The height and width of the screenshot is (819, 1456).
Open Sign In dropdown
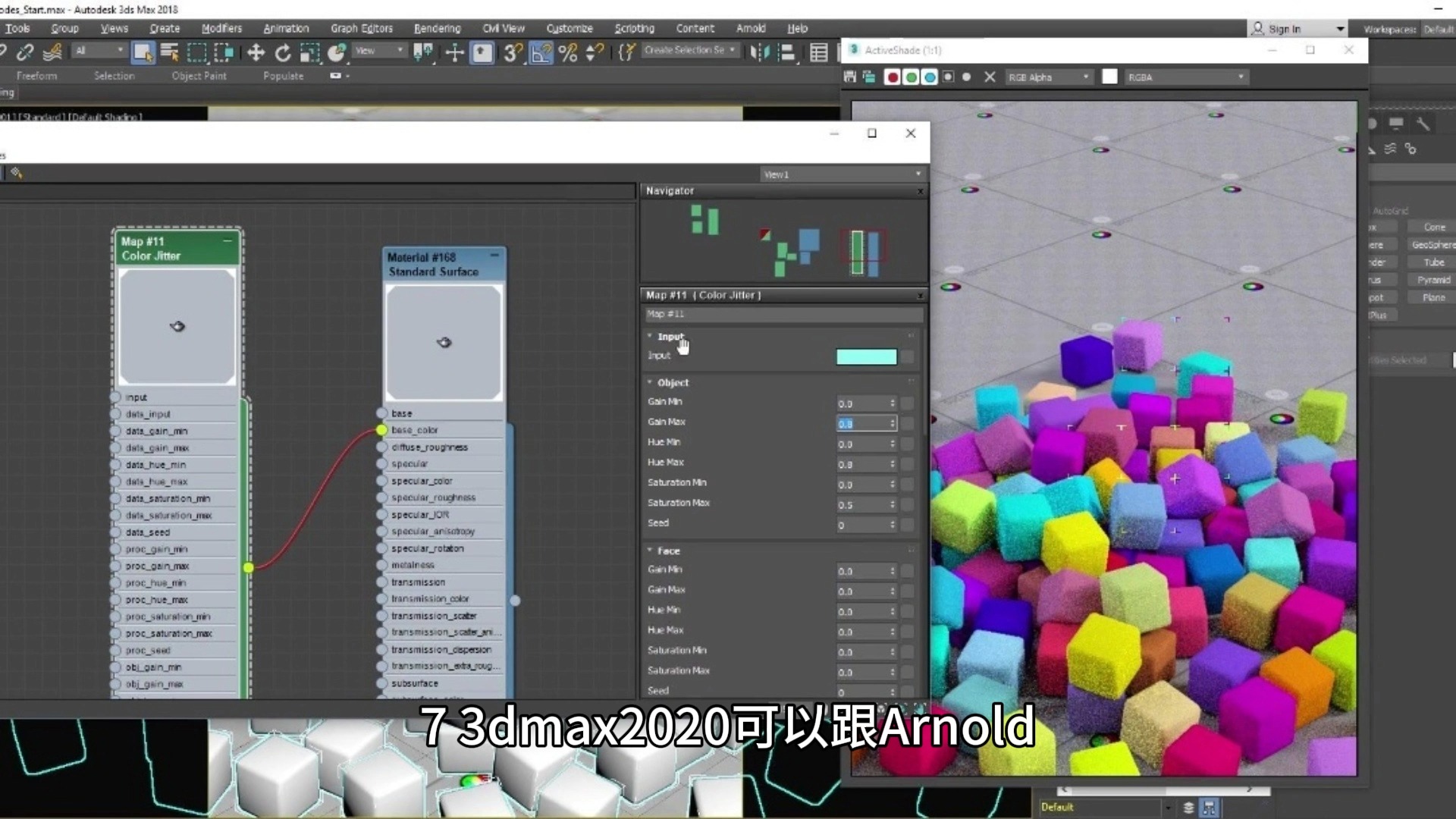[x=1298, y=28]
